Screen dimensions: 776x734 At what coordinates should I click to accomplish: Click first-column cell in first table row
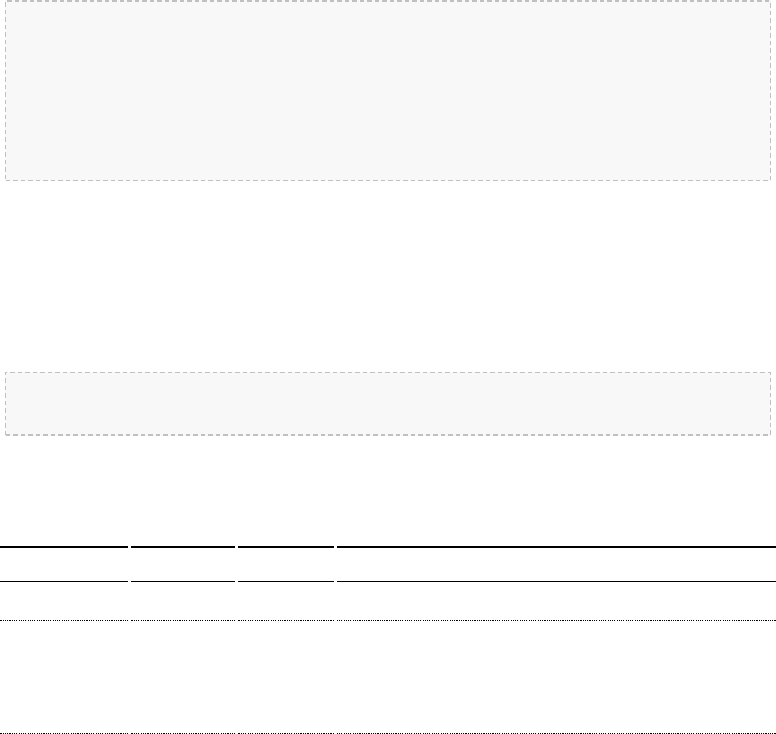coord(64,601)
